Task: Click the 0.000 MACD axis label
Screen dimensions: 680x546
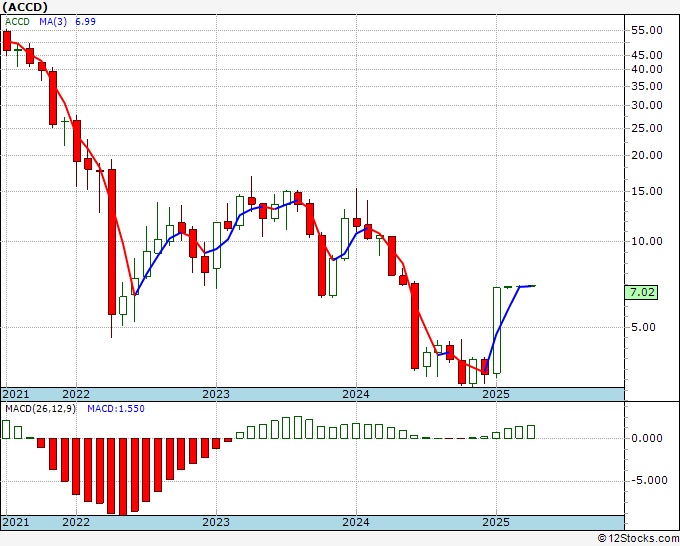Action: [x=647, y=438]
